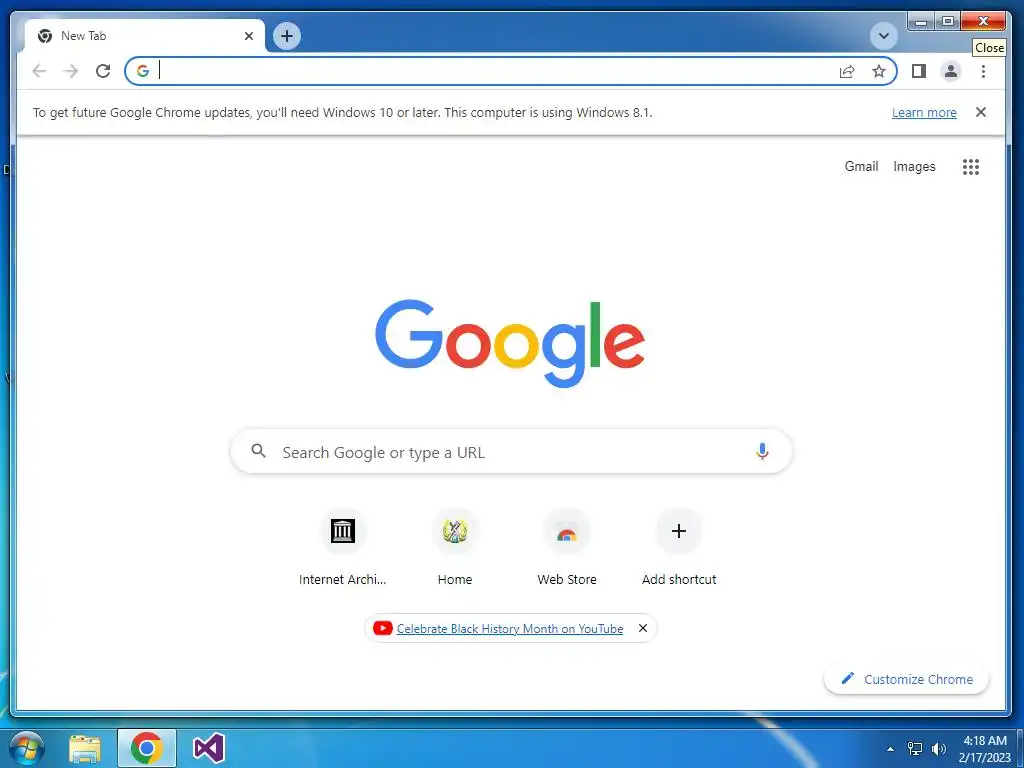Image resolution: width=1024 pixels, height=768 pixels.
Task: Click the forward navigation arrow
Action: coord(71,71)
